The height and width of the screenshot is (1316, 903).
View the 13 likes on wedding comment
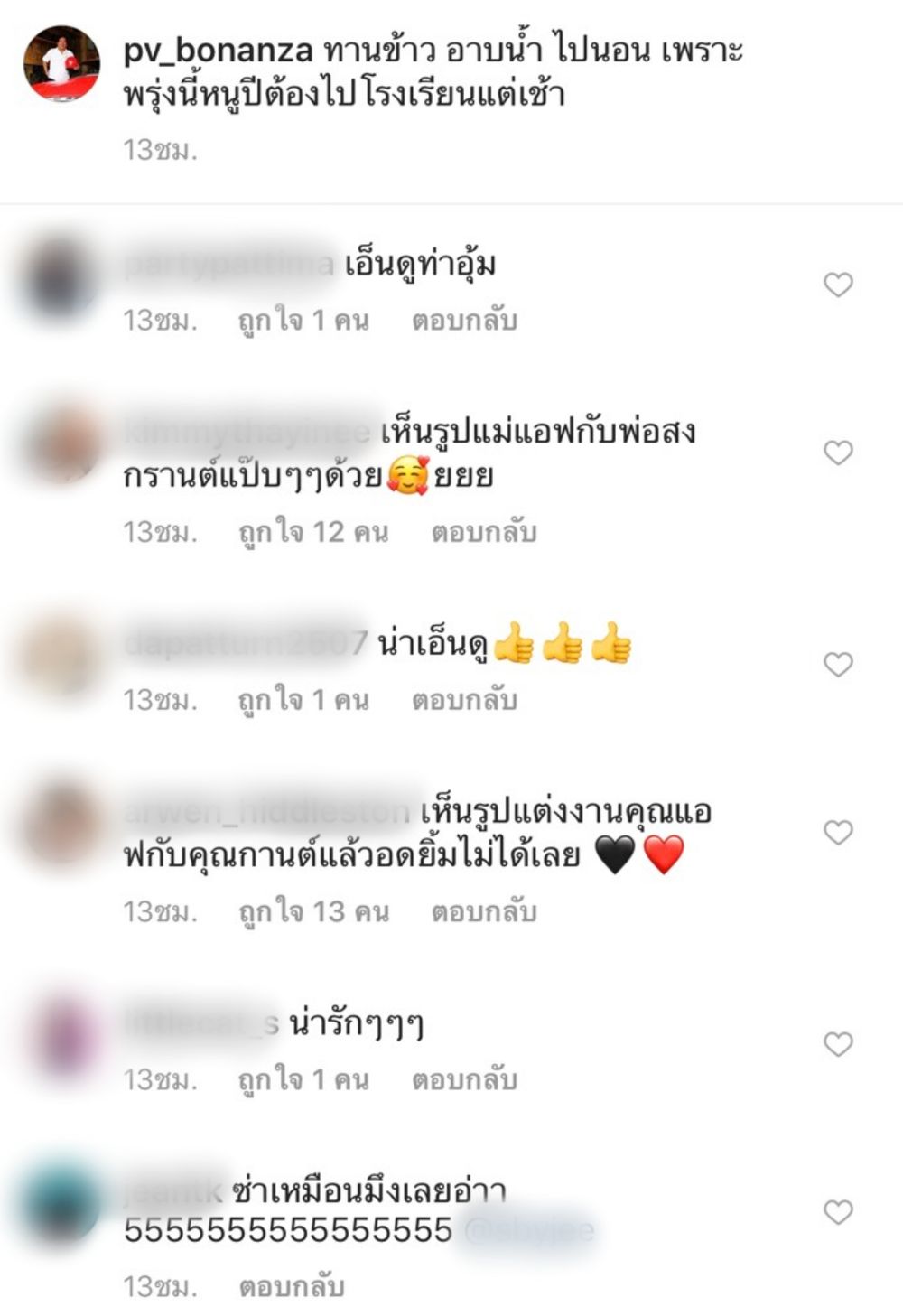(x=313, y=912)
